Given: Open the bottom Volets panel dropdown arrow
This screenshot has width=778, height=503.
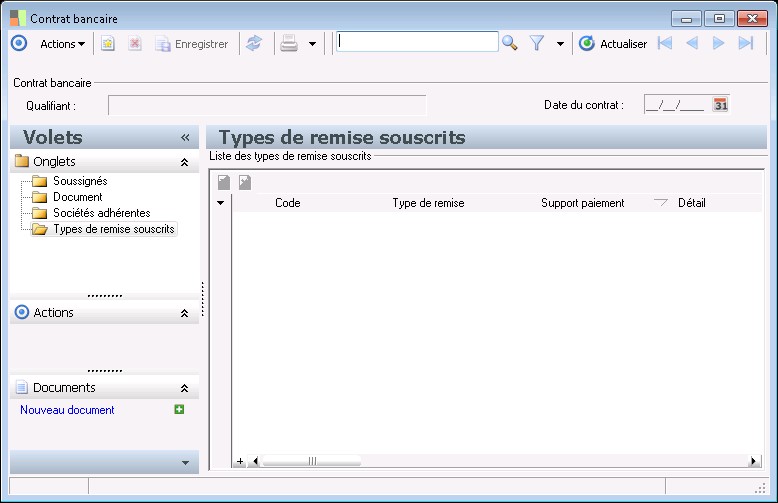Looking at the screenshot, I should click(185, 462).
